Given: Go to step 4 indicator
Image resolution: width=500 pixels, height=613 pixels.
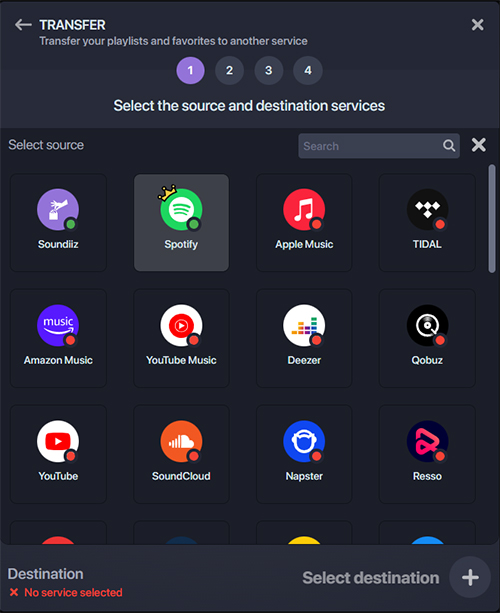Looking at the screenshot, I should click(x=308, y=70).
